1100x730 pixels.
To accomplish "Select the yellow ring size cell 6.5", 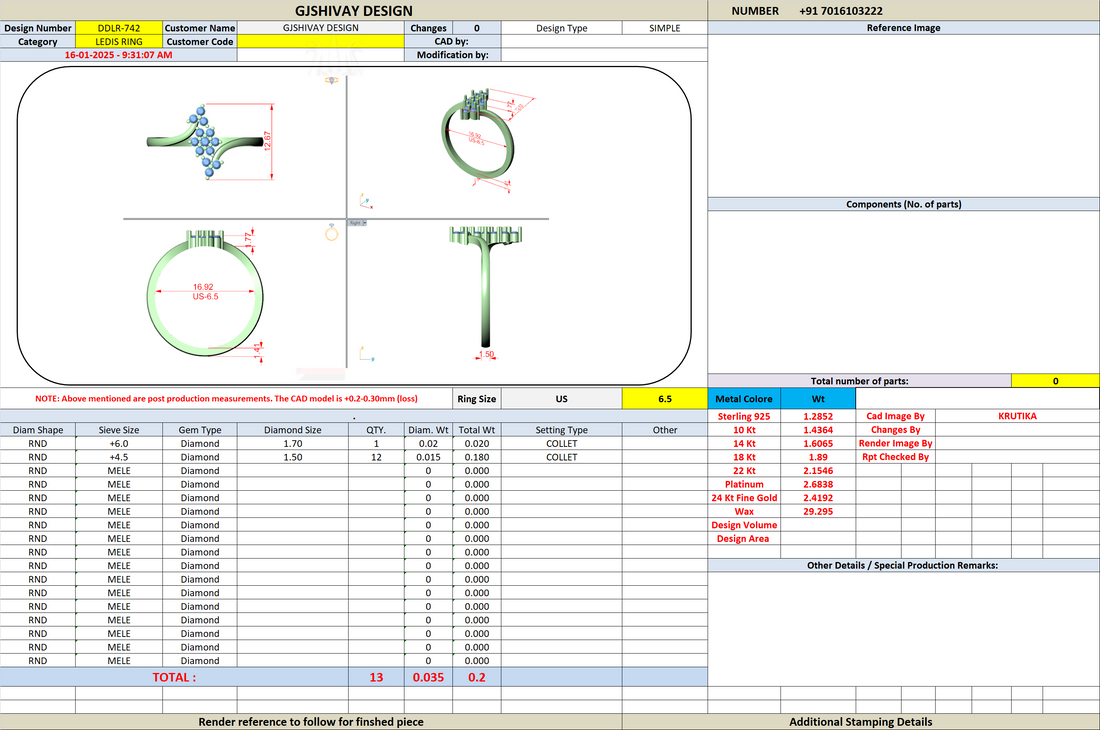I will pos(664,398).
